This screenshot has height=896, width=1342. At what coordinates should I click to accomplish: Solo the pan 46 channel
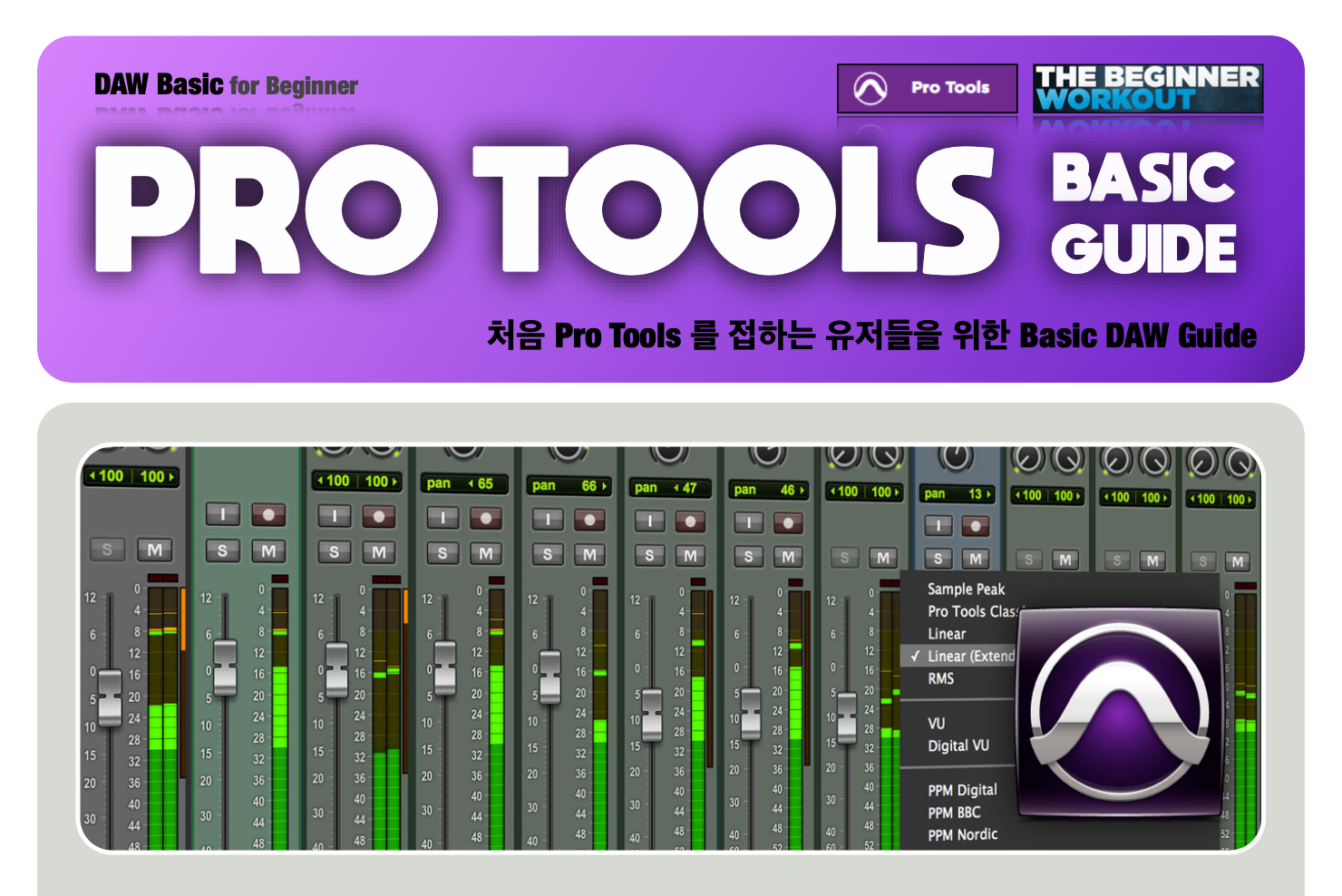[748, 556]
